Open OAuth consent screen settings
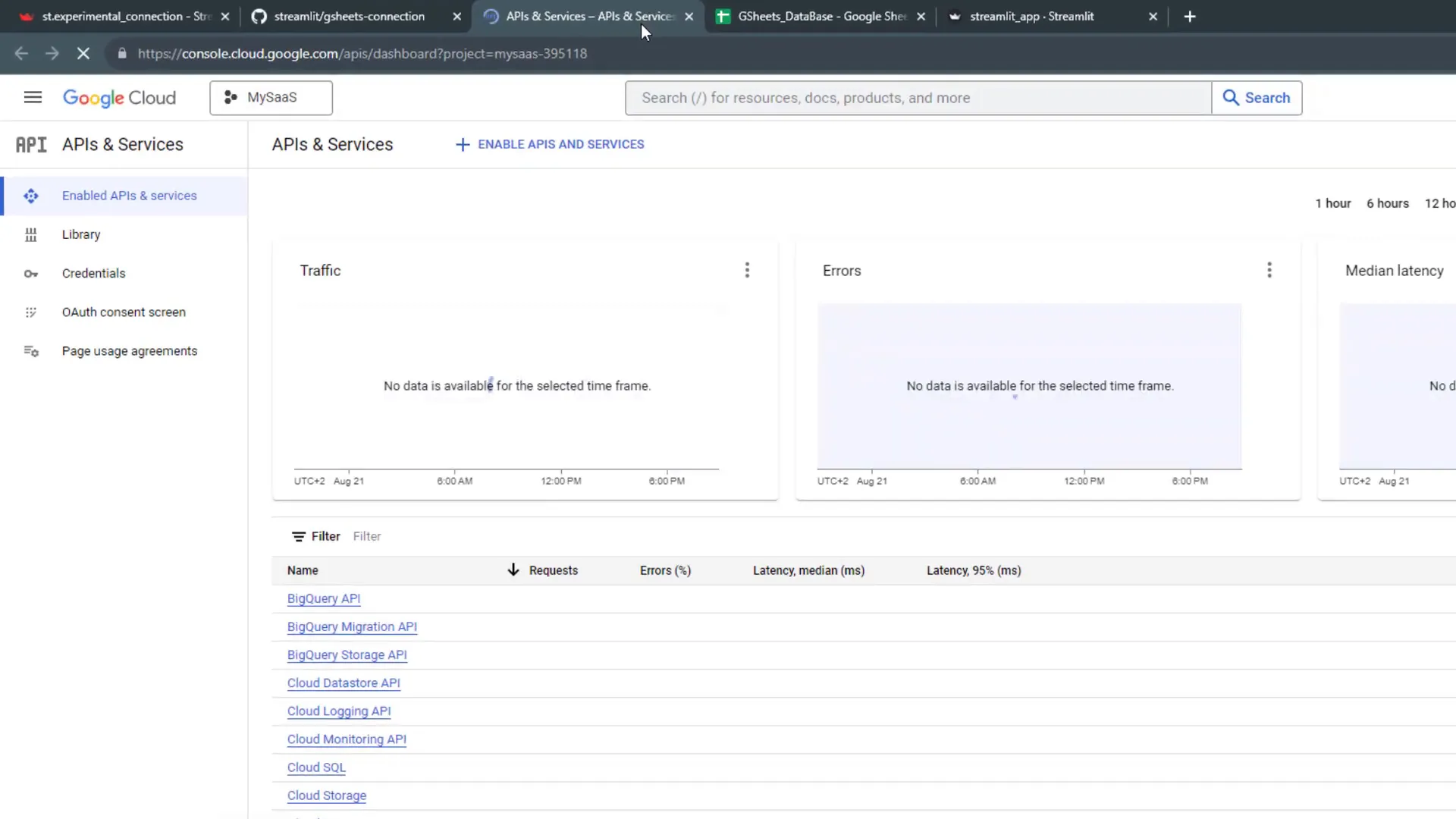Screen dimensions: 1456x819 [x=124, y=312]
